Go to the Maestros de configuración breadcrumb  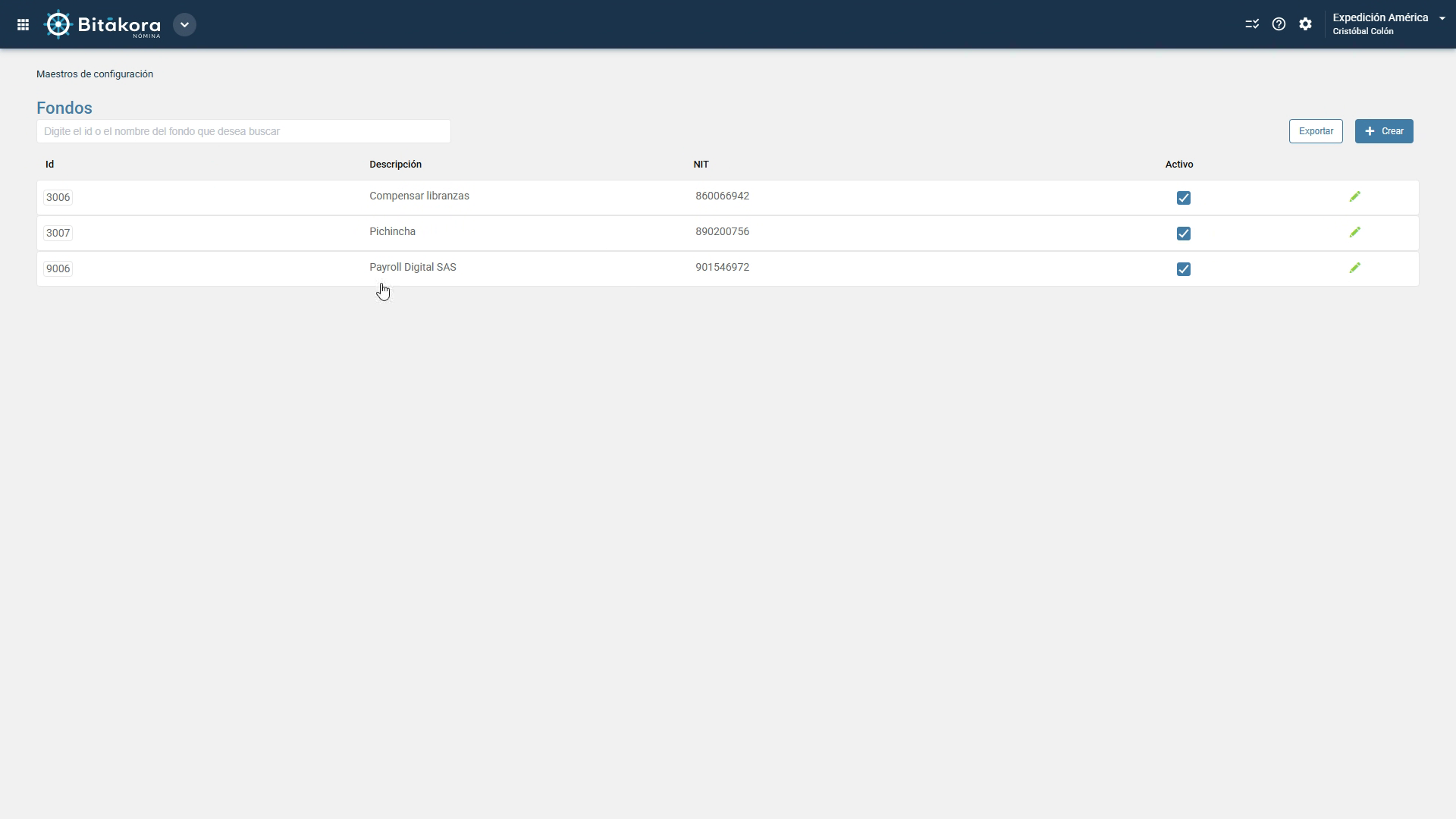point(95,74)
